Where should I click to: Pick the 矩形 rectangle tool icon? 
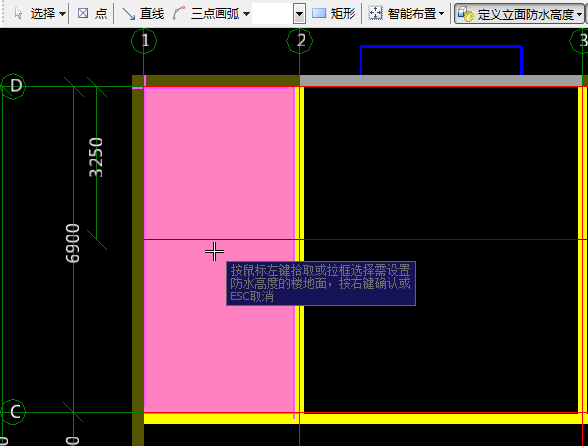coord(319,14)
